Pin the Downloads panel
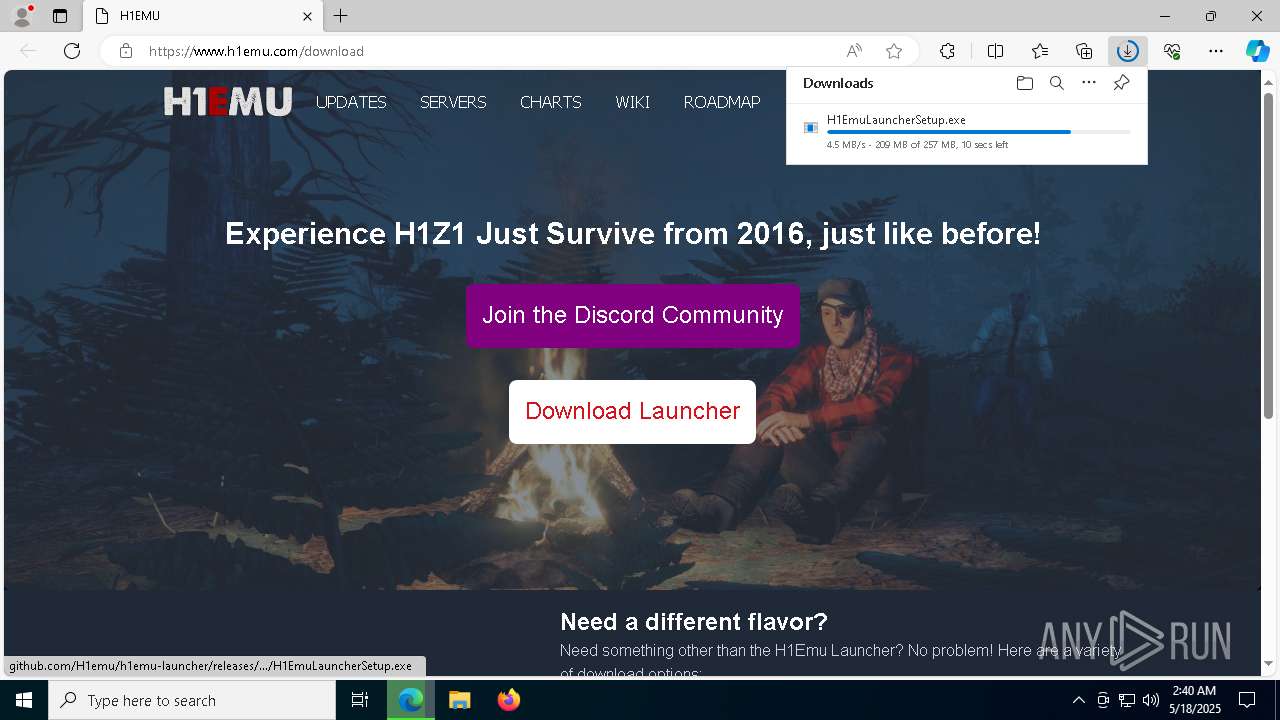1280x720 pixels. [x=1121, y=83]
